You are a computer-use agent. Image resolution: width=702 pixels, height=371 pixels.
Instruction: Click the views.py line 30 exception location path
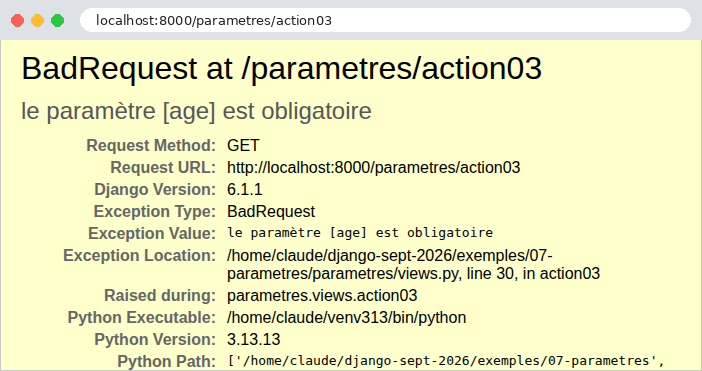413,264
